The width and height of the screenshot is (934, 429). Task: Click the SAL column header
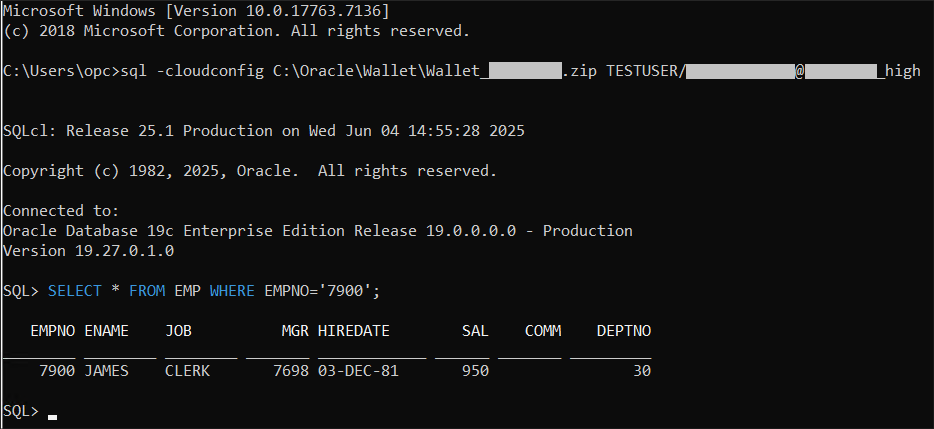(x=475, y=331)
